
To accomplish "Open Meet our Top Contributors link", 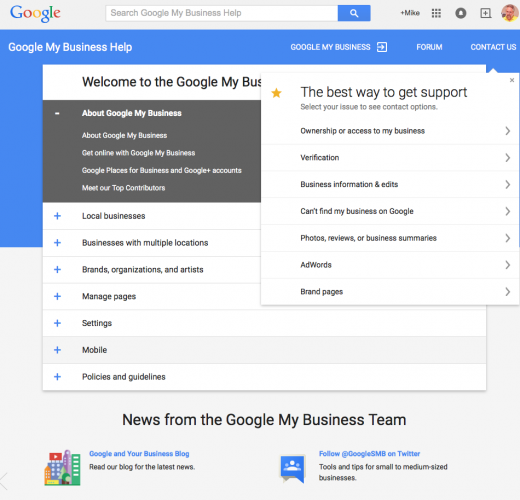I will tap(123, 188).
